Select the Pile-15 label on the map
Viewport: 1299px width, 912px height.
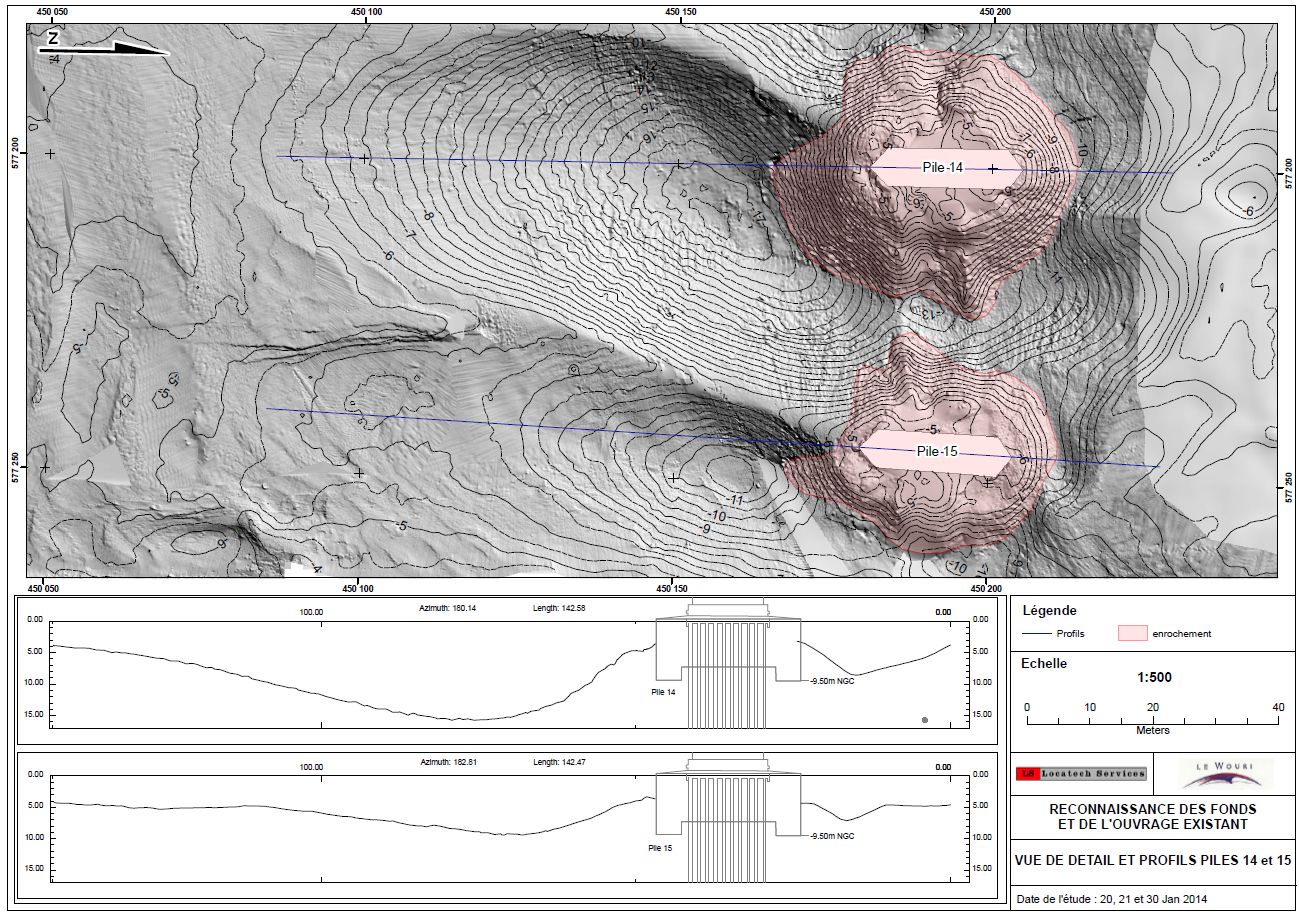click(937, 452)
